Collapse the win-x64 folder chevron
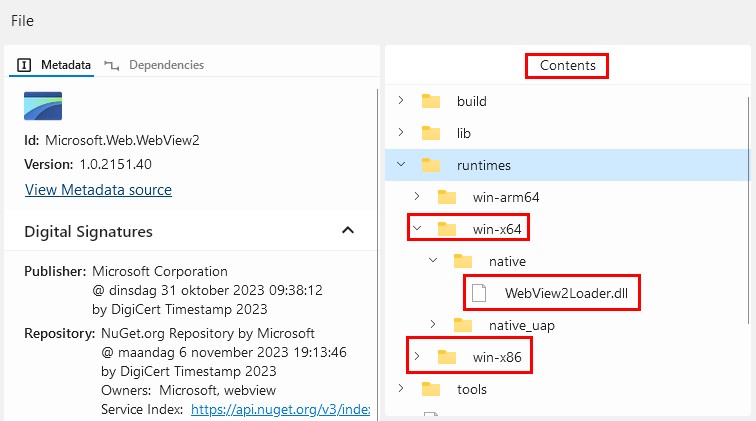756x421 pixels. tap(417, 228)
